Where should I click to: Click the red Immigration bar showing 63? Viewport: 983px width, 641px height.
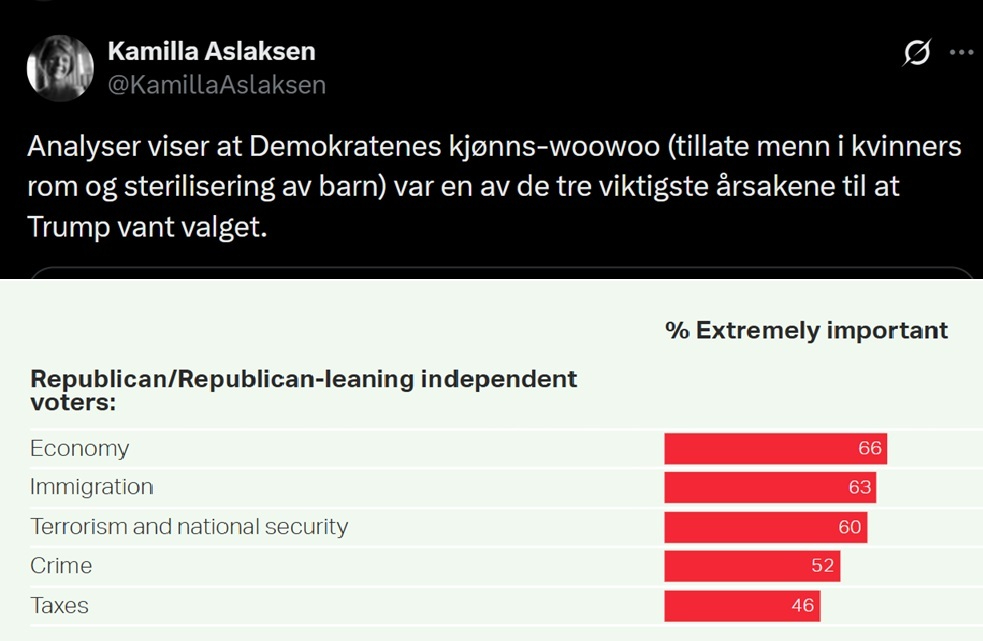point(769,487)
